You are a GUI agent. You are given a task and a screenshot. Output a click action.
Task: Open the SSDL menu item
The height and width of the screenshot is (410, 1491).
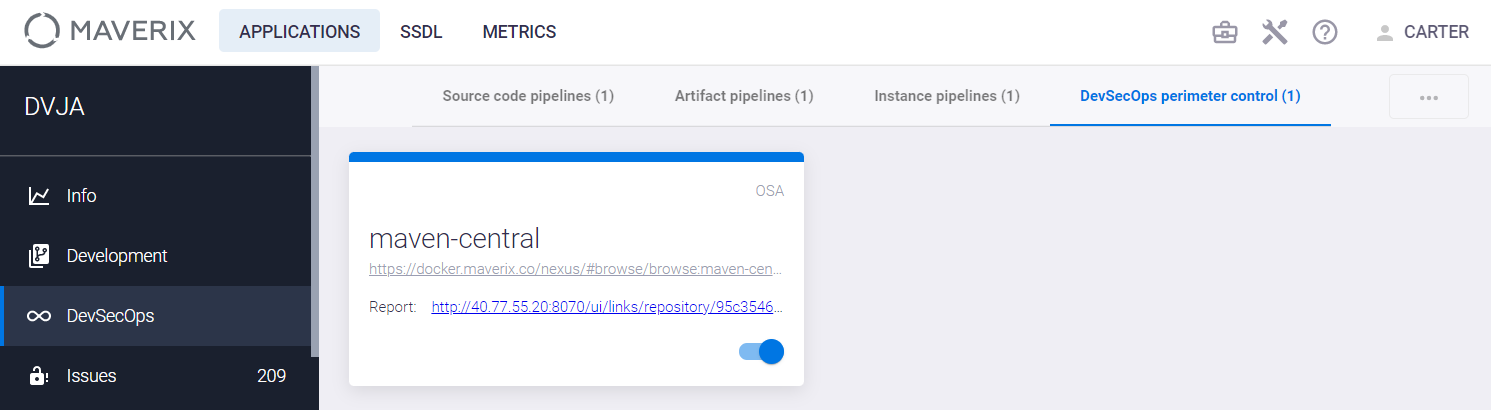(x=421, y=32)
